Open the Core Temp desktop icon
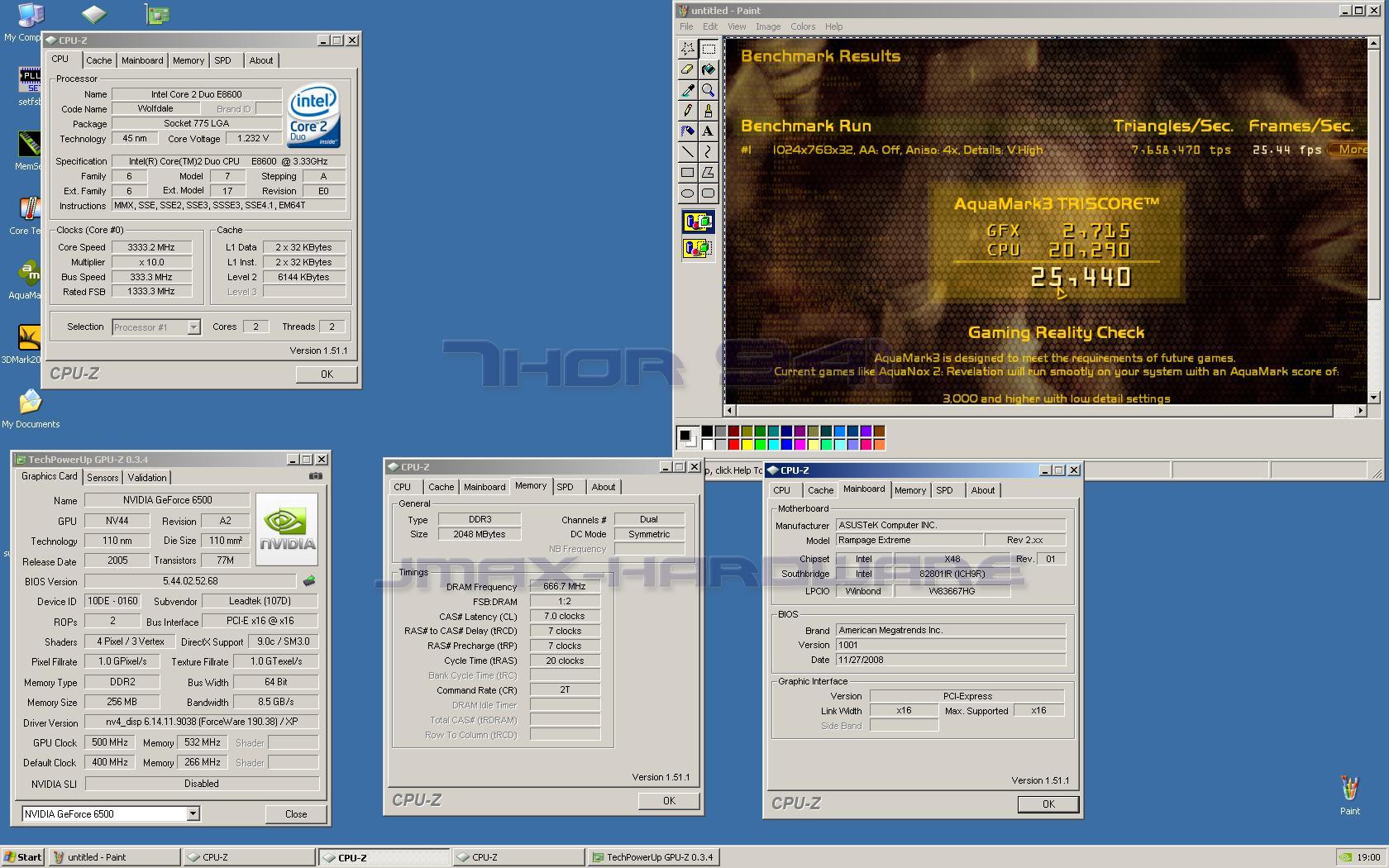This screenshot has height=868, width=1389. (x=29, y=215)
